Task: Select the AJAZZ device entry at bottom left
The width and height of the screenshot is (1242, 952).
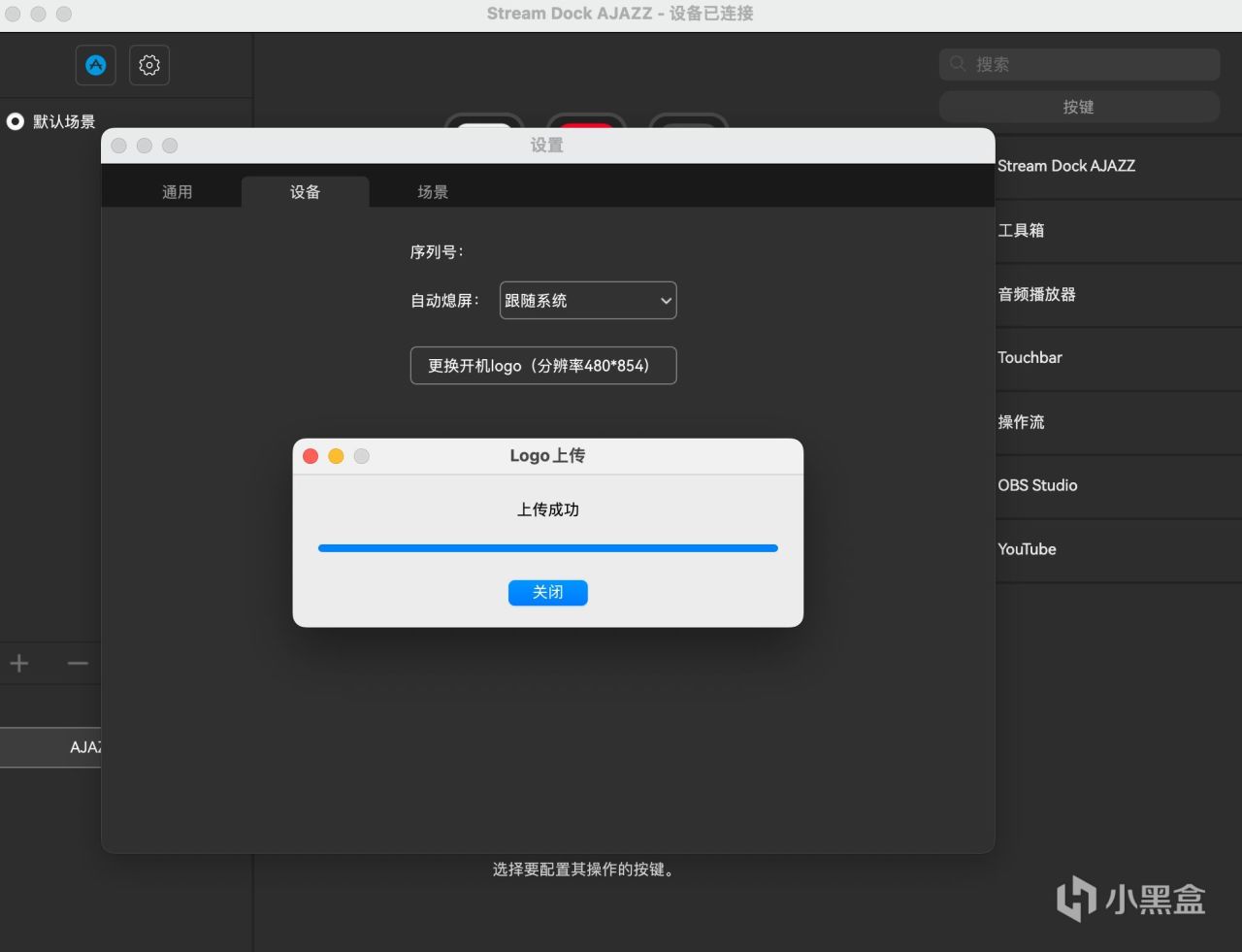Action: [50, 747]
